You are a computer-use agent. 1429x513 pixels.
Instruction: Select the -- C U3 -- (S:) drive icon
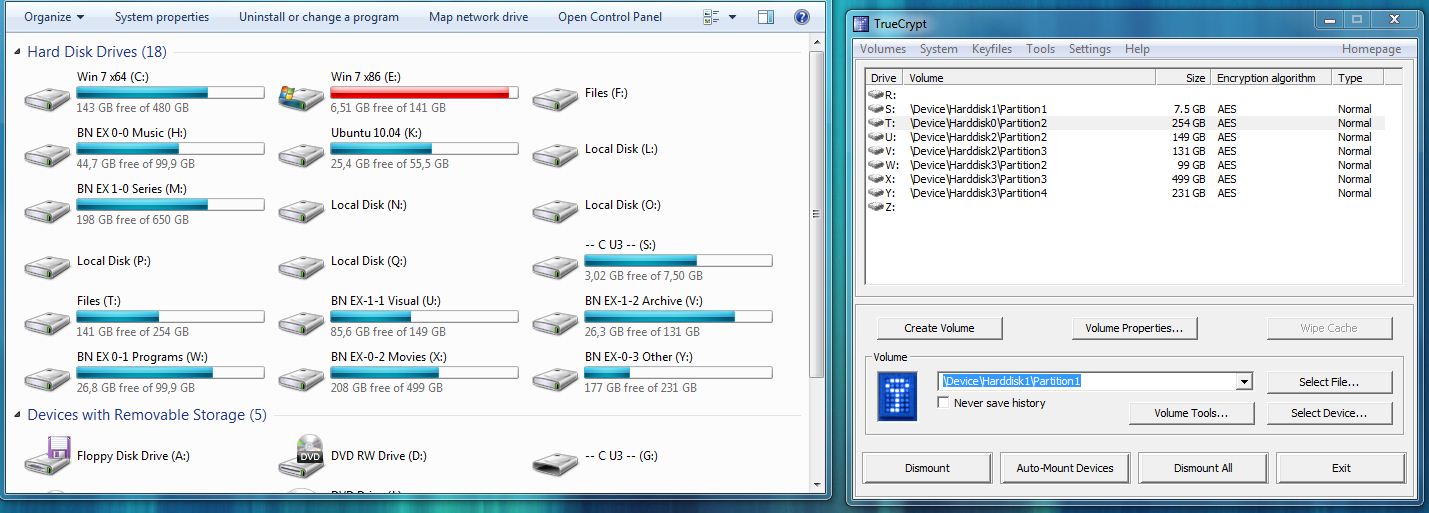pyautogui.click(x=554, y=266)
